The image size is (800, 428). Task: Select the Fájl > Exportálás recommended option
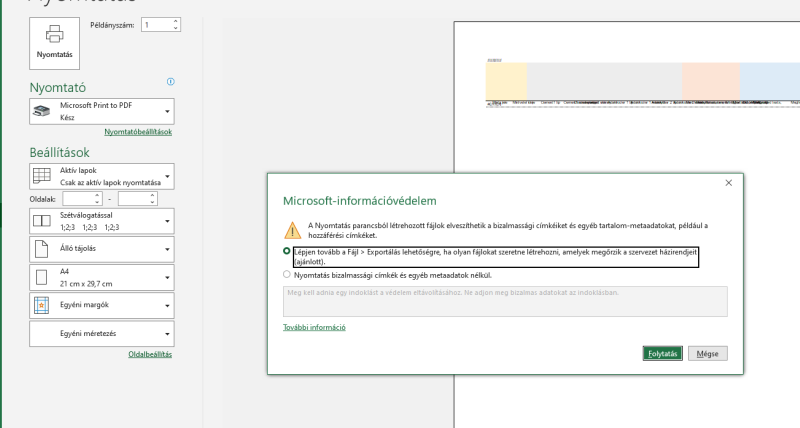[x=287, y=251]
